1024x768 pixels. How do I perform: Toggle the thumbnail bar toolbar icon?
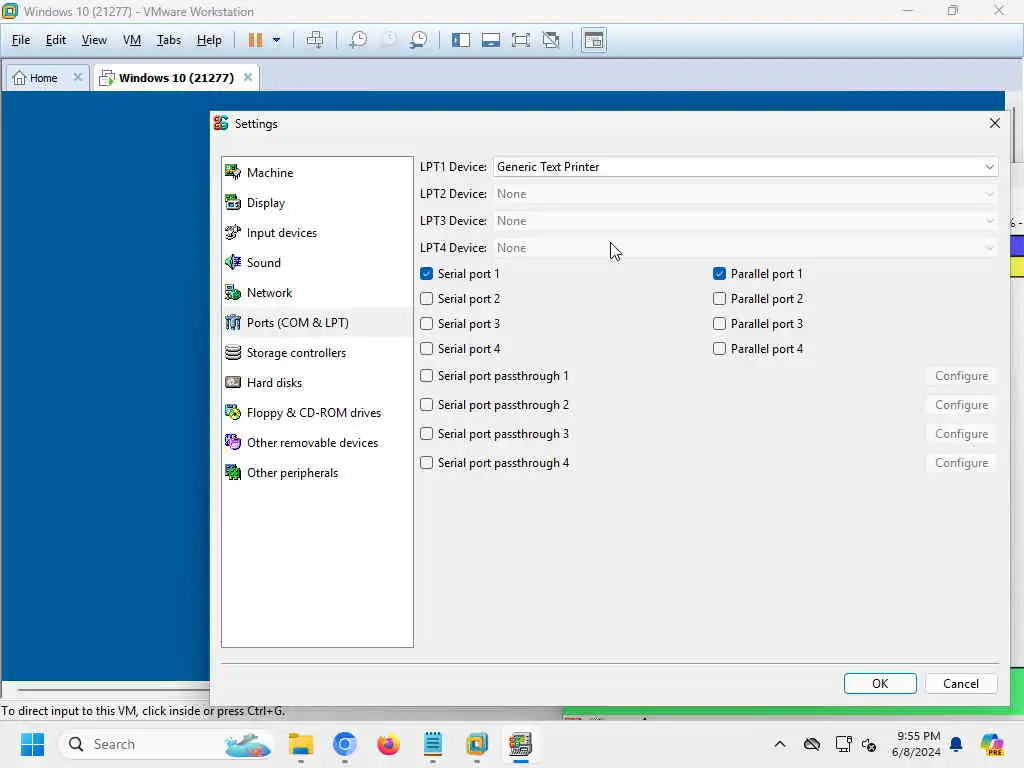point(491,40)
